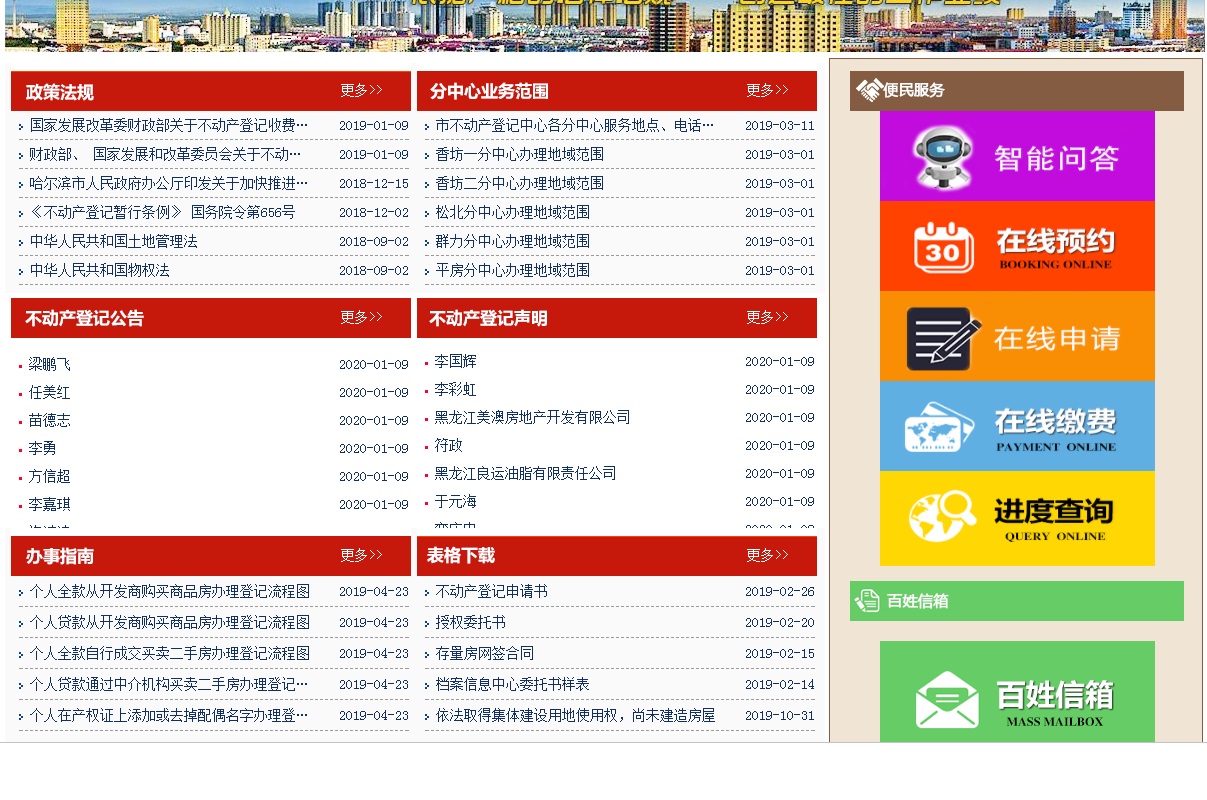Open 国家发展改革委财政部关于不动产登记收费 article
Screen dimensions: 1207x800
pyautogui.click(x=169, y=126)
